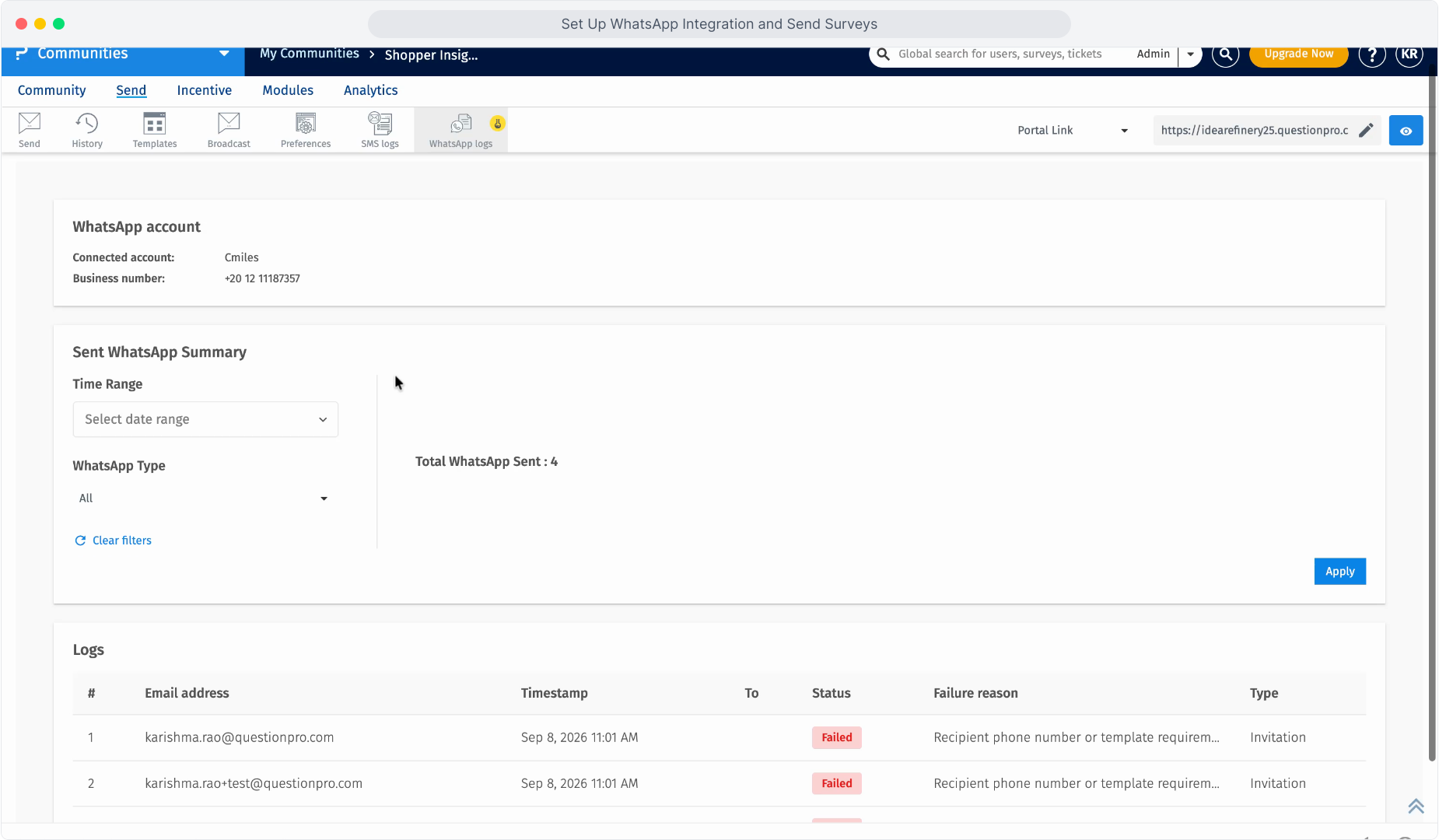Viewport: 1439px width, 840px height.
Task: Switch to the Incentive tab
Action: [x=204, y=90]
